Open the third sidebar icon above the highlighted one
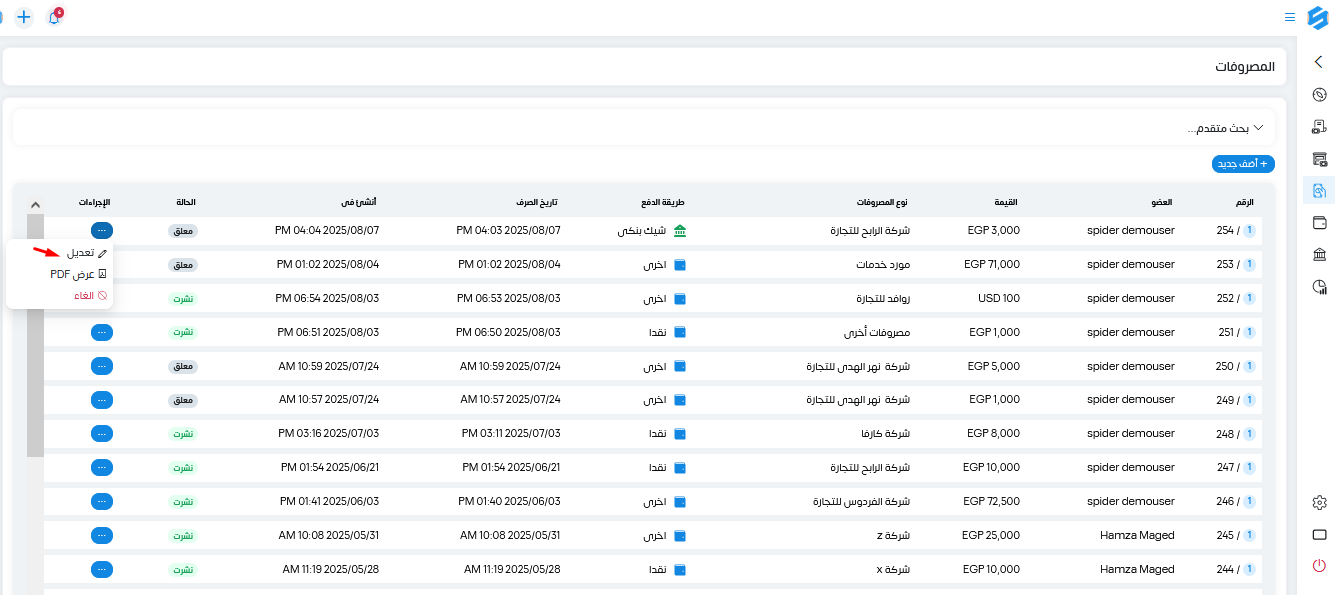This screenshot has width=1339, height=595. click(1319, 159)
